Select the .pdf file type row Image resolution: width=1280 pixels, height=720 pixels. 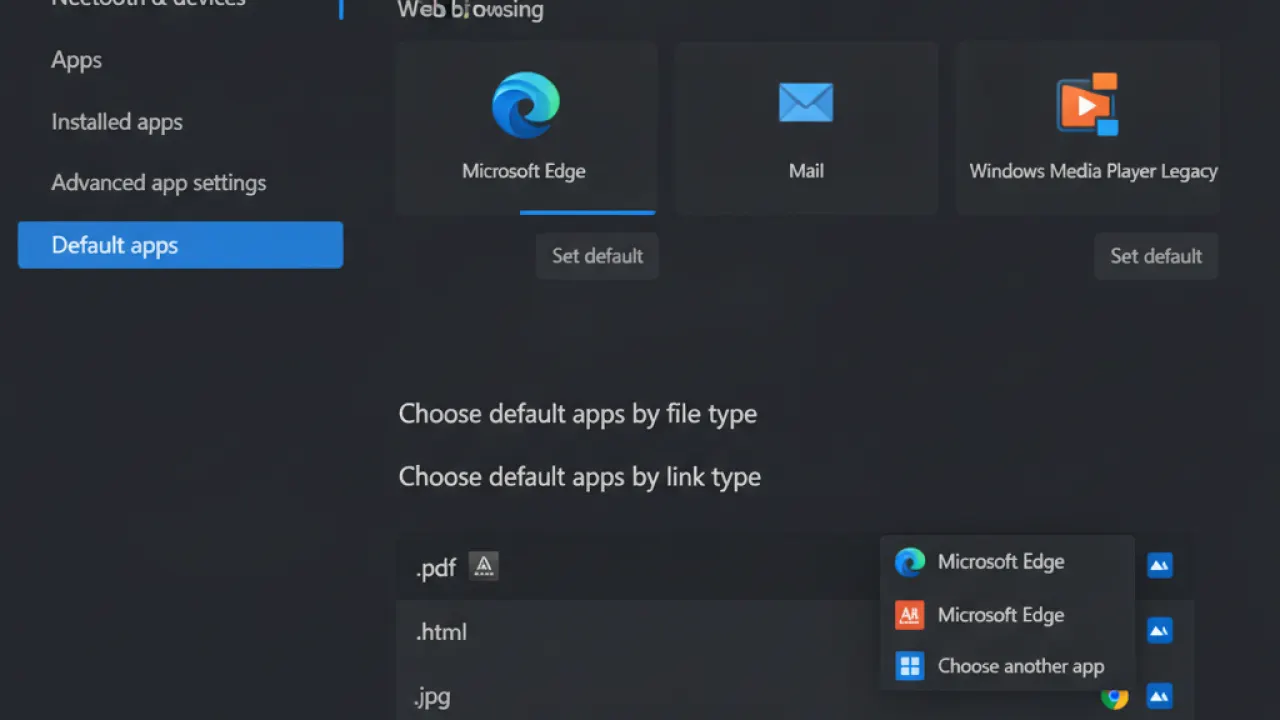[x=795, y=567]
